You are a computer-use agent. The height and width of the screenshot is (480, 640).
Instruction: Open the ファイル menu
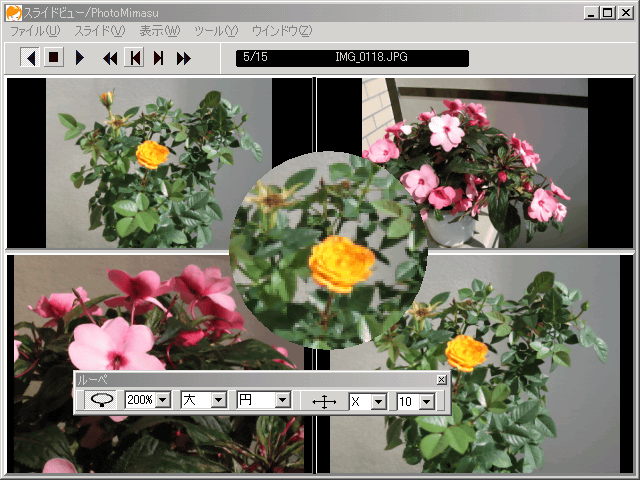point(34,31)
